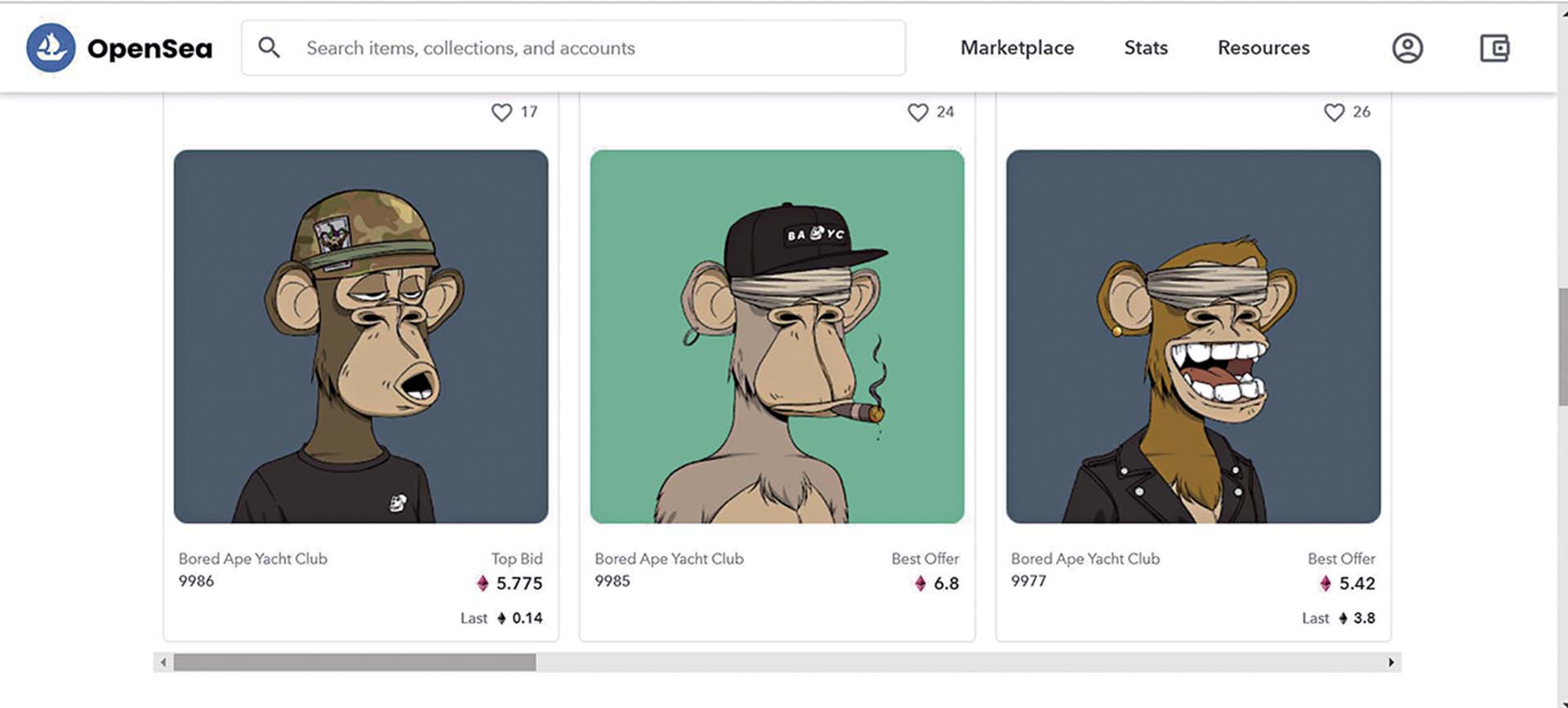The height and width of the screenshot is (708, 1568).
Task: Click Bored Ape Yacht Club link above 9985
Action: point(669,559)
